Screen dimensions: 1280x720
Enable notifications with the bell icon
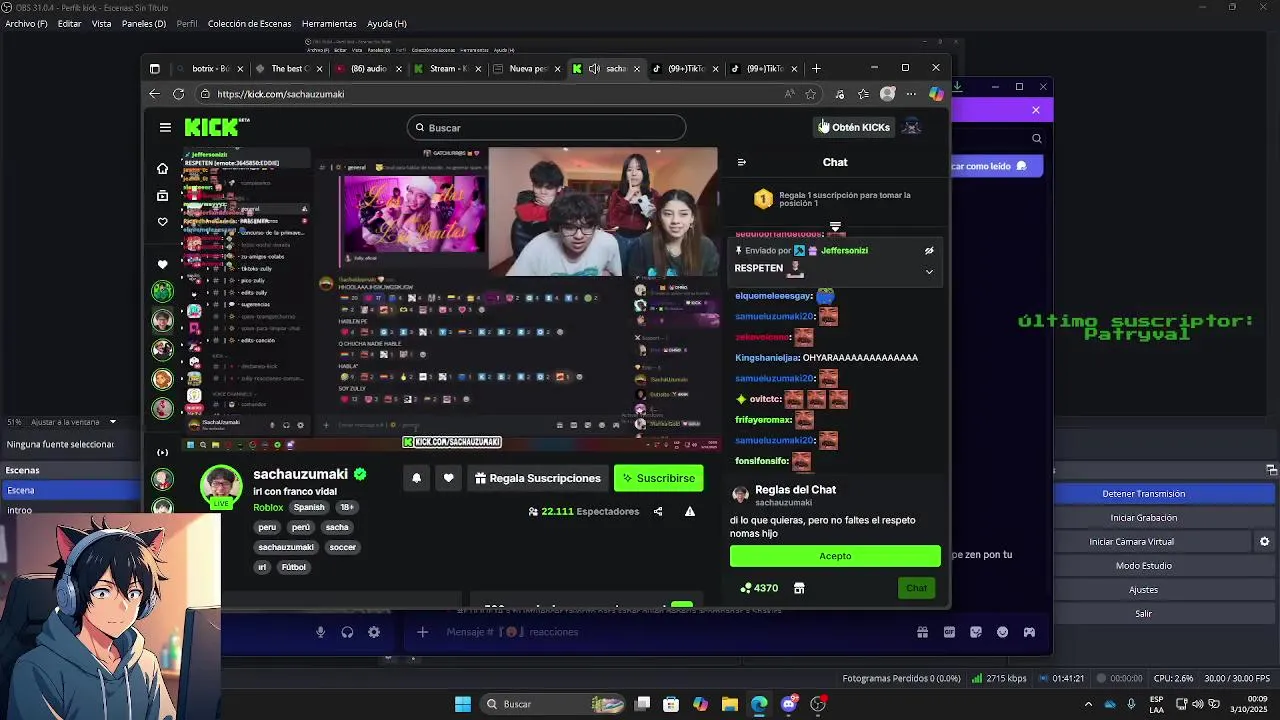tap(416, 478)
